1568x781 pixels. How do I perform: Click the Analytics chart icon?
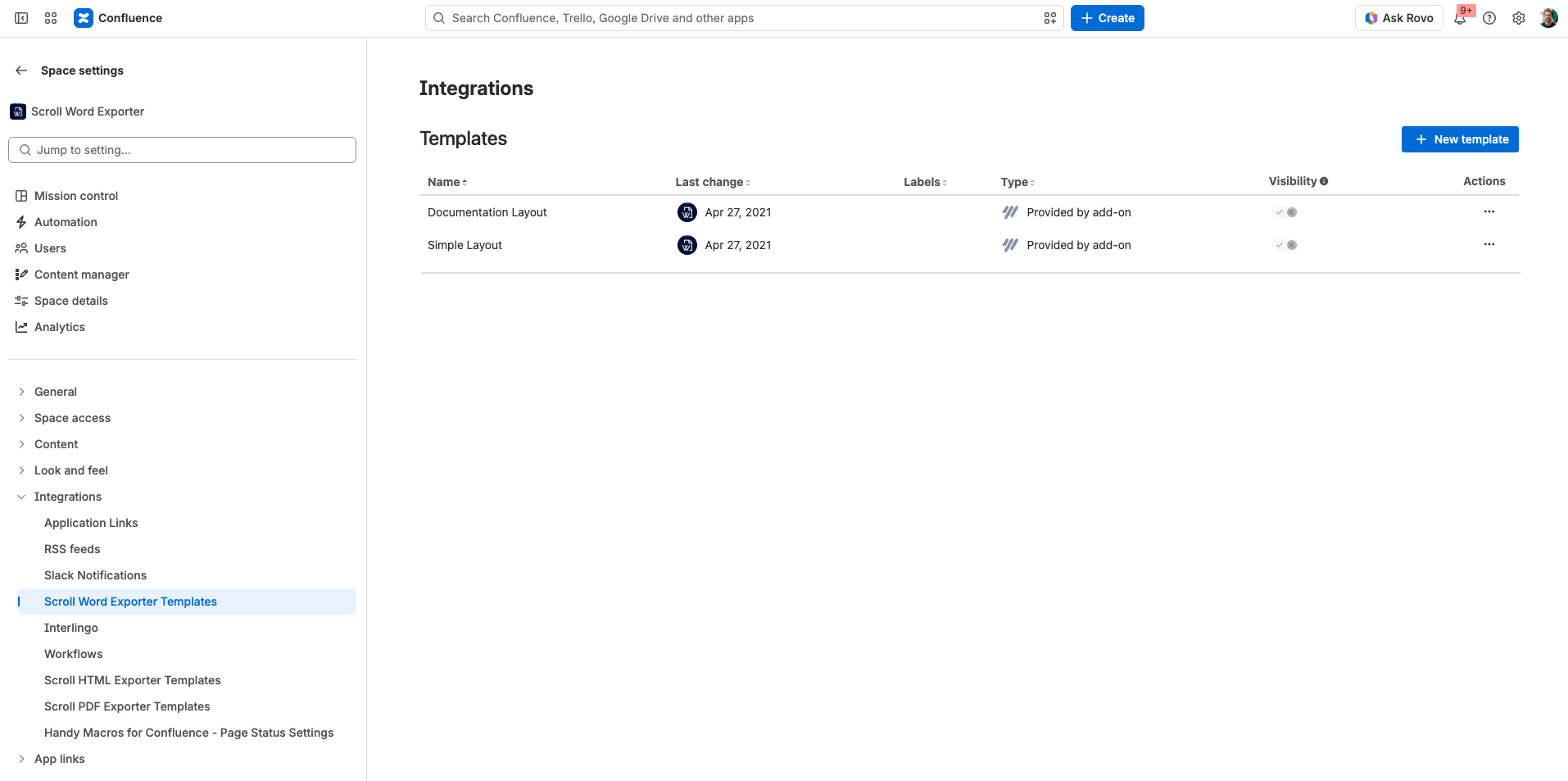21,327
